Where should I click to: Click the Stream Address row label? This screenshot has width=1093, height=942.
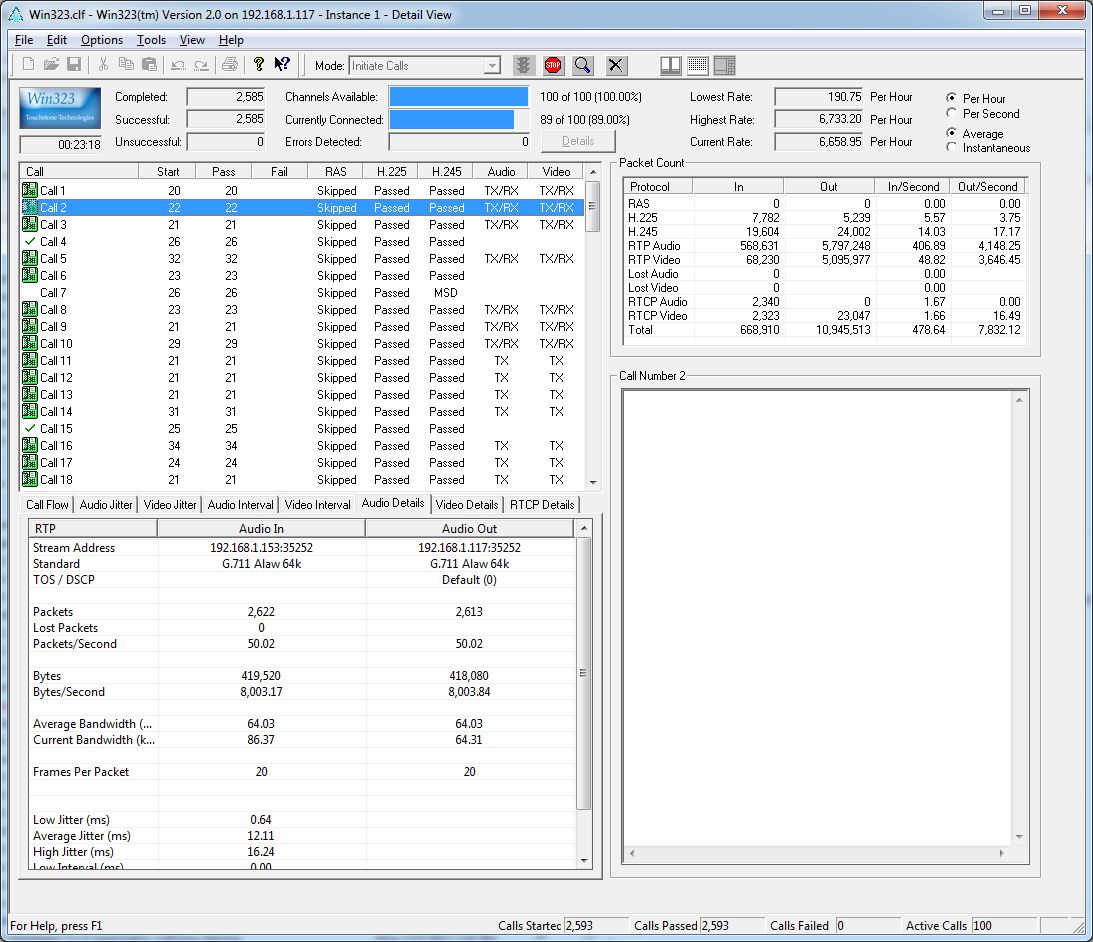[x=74, y=547]
